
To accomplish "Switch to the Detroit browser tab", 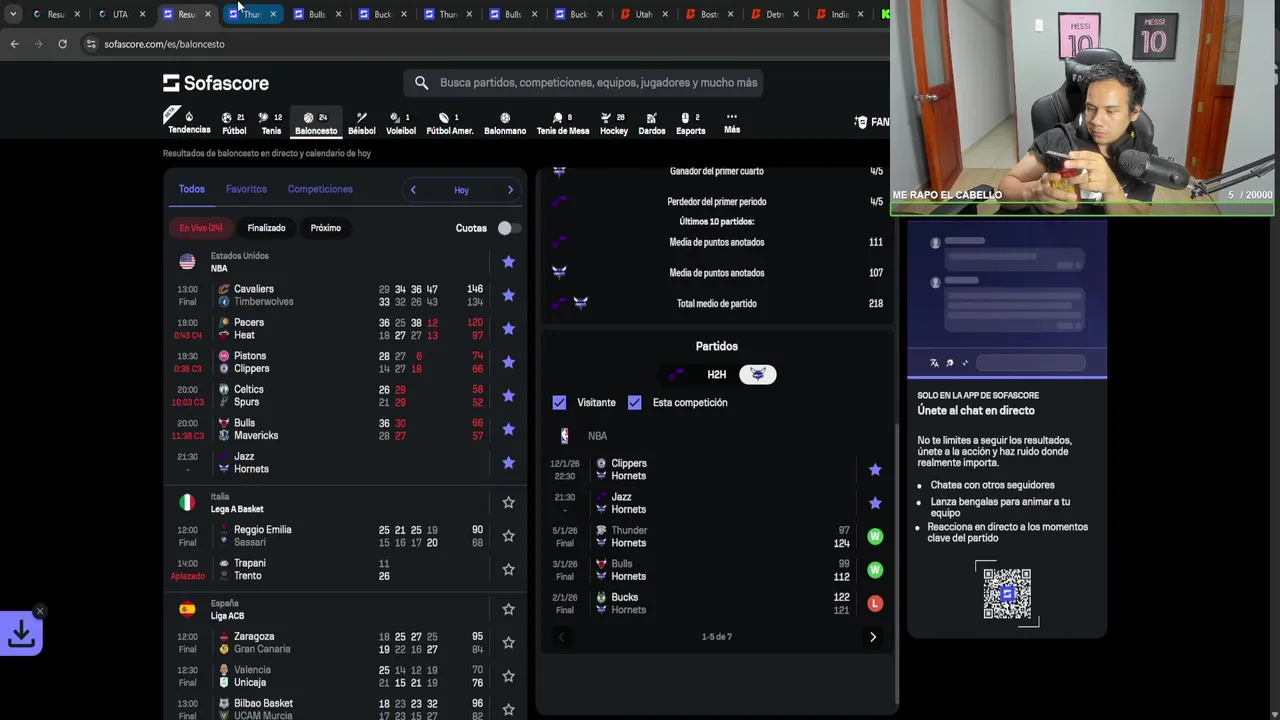I will pyautogui.click(x=774, y=14).
